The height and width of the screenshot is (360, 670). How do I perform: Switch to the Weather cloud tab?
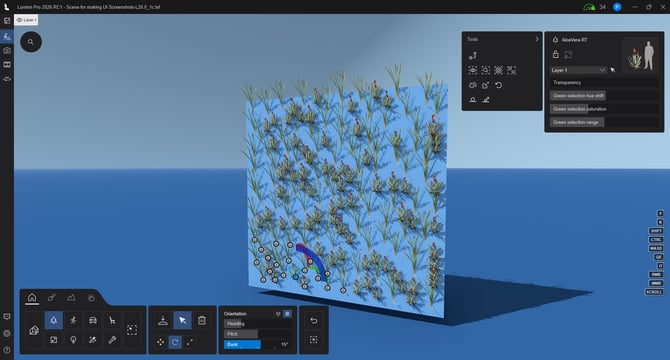coord(91,298)
